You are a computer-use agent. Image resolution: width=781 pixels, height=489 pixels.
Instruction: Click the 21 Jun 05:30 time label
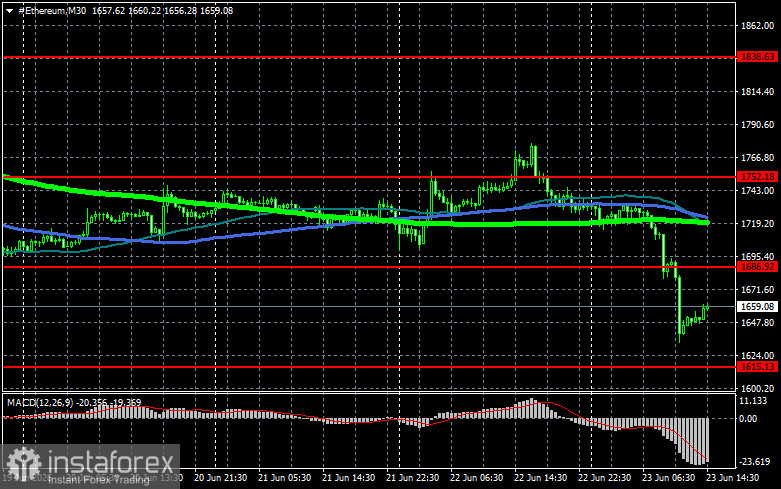coord(284,478)
